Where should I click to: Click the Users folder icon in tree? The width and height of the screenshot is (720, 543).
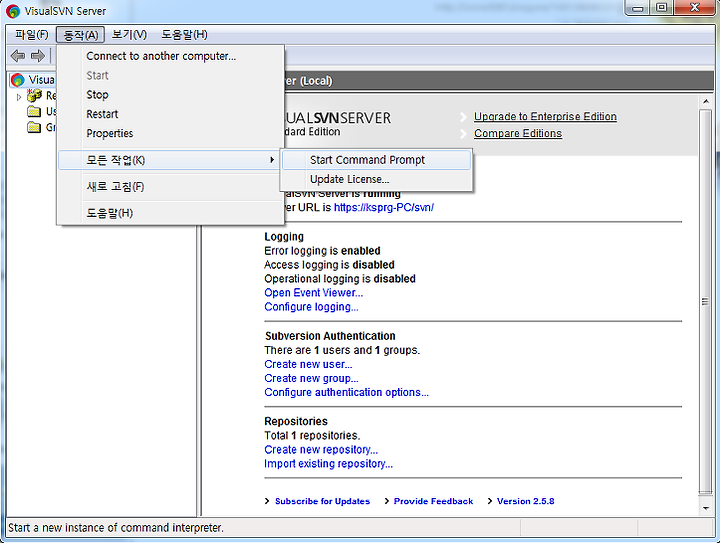coord(34,112)
